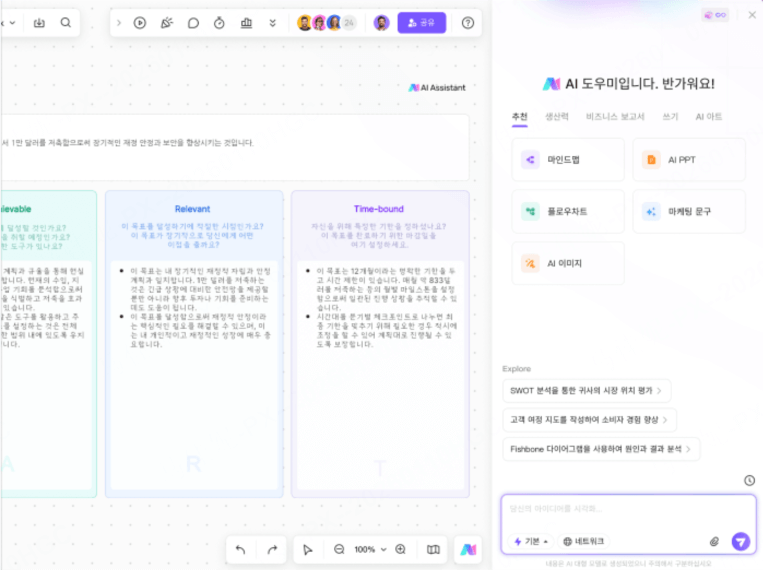Toggle the 네트워크 option
The height and width of the screenshot is (570, 764).
583,541
